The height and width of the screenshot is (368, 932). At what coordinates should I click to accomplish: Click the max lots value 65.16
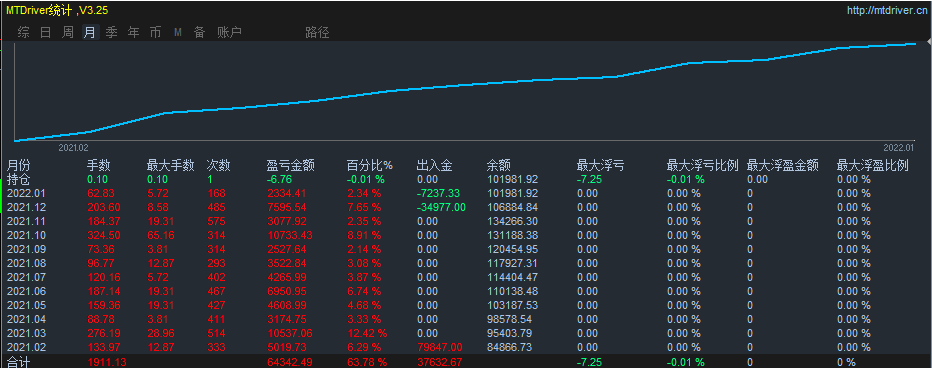coord(160,235)
